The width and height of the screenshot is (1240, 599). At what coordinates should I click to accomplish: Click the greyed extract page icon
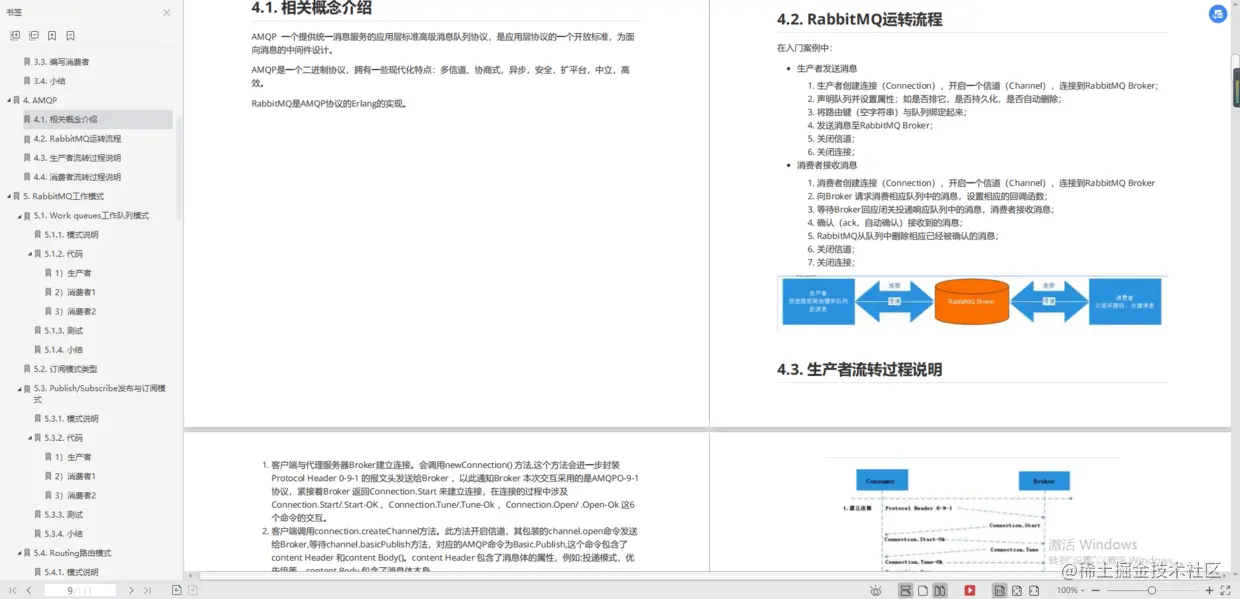[194, 591]
